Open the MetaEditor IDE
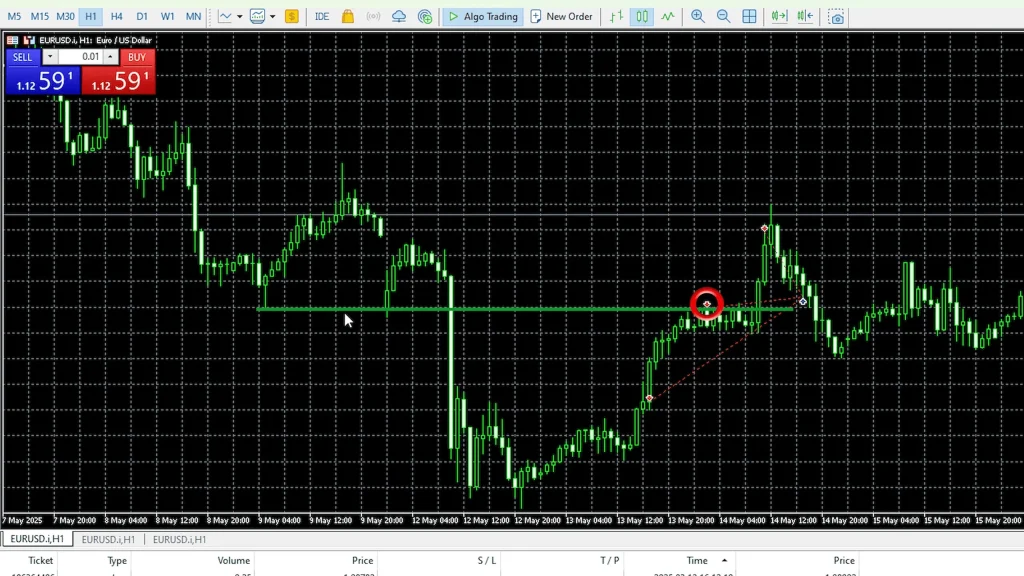Viewport: 1024px width, 576px height. [x=321, y=16]
